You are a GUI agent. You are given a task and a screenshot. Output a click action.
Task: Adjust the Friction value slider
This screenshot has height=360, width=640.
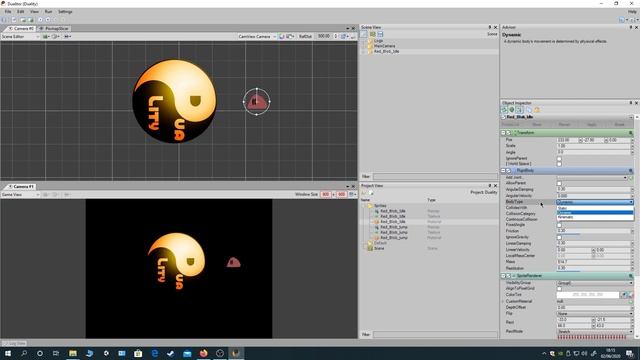click(594, 231)
